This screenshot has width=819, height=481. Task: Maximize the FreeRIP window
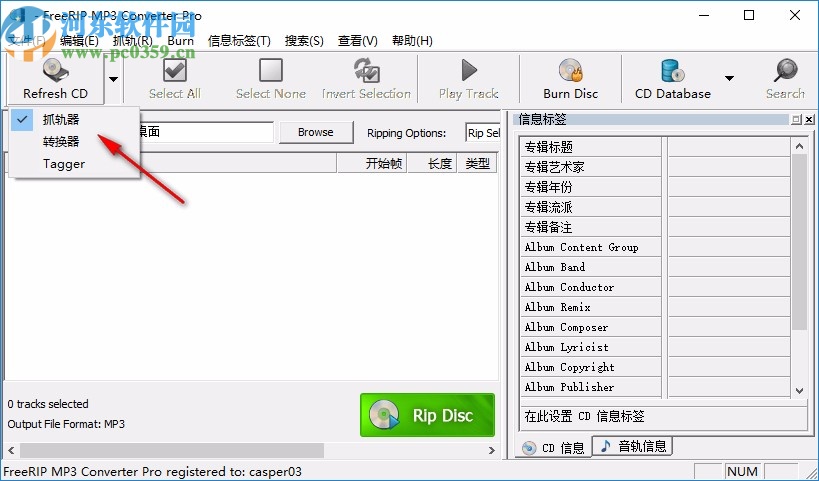tap(749, 15)
